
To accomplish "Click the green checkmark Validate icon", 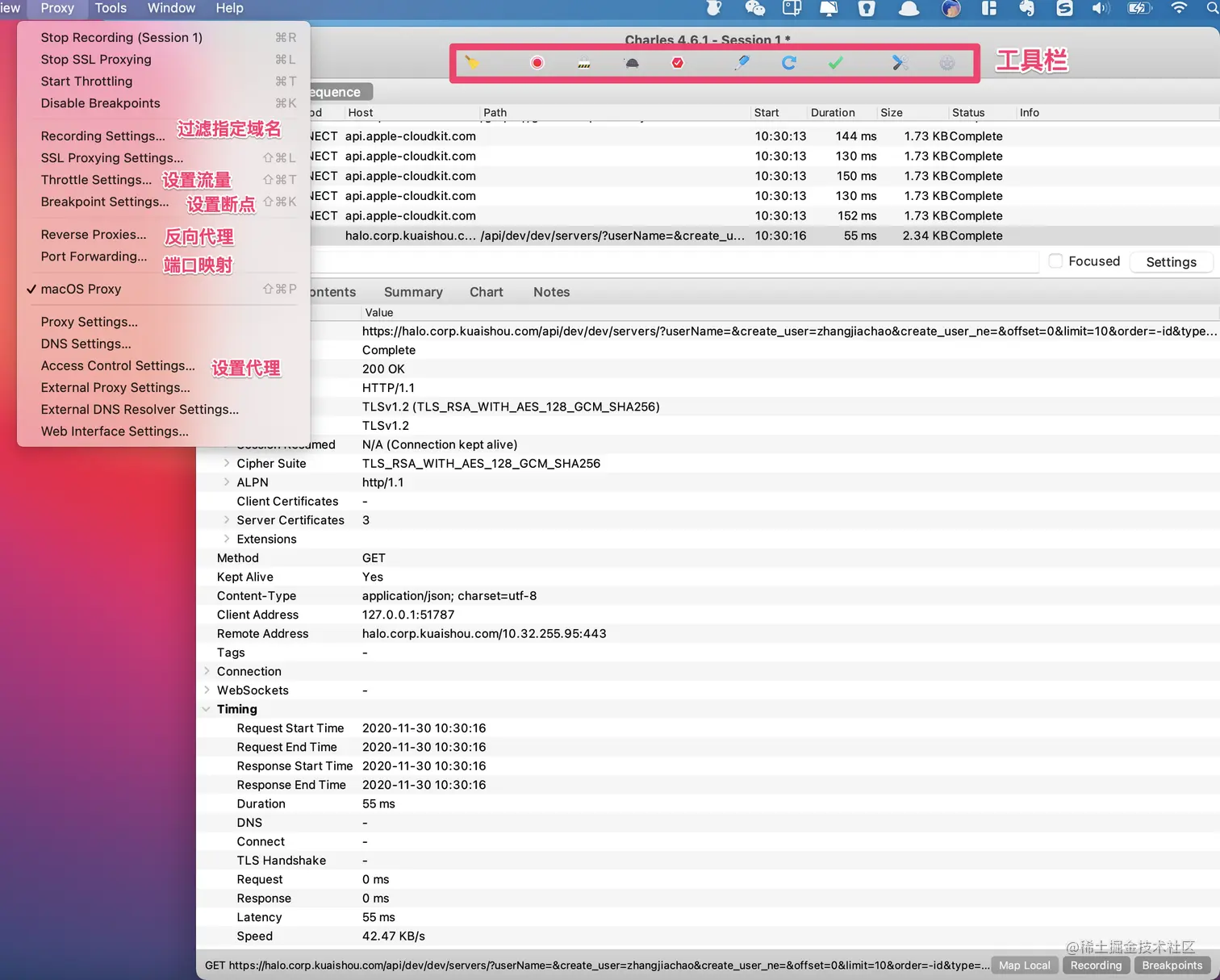I will coord(836,63).
